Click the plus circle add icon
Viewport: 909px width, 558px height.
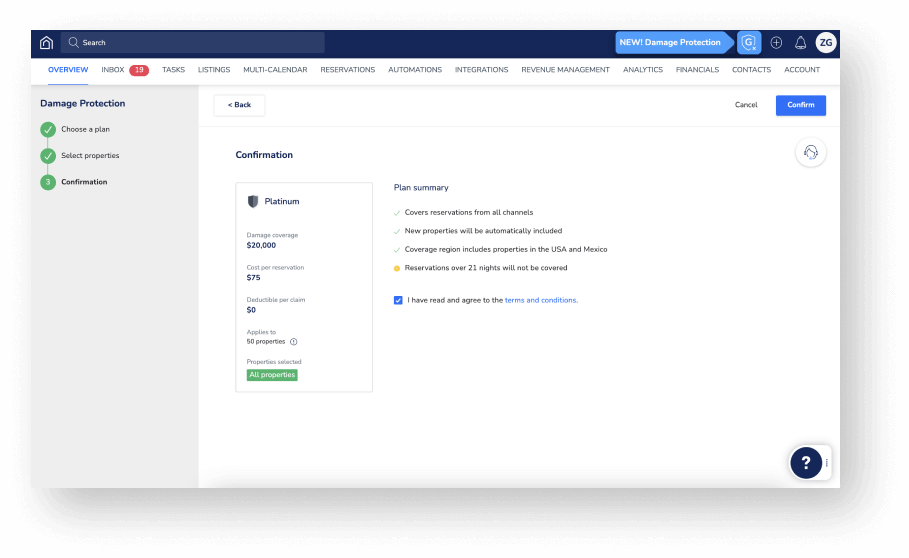tap(776, 42)
